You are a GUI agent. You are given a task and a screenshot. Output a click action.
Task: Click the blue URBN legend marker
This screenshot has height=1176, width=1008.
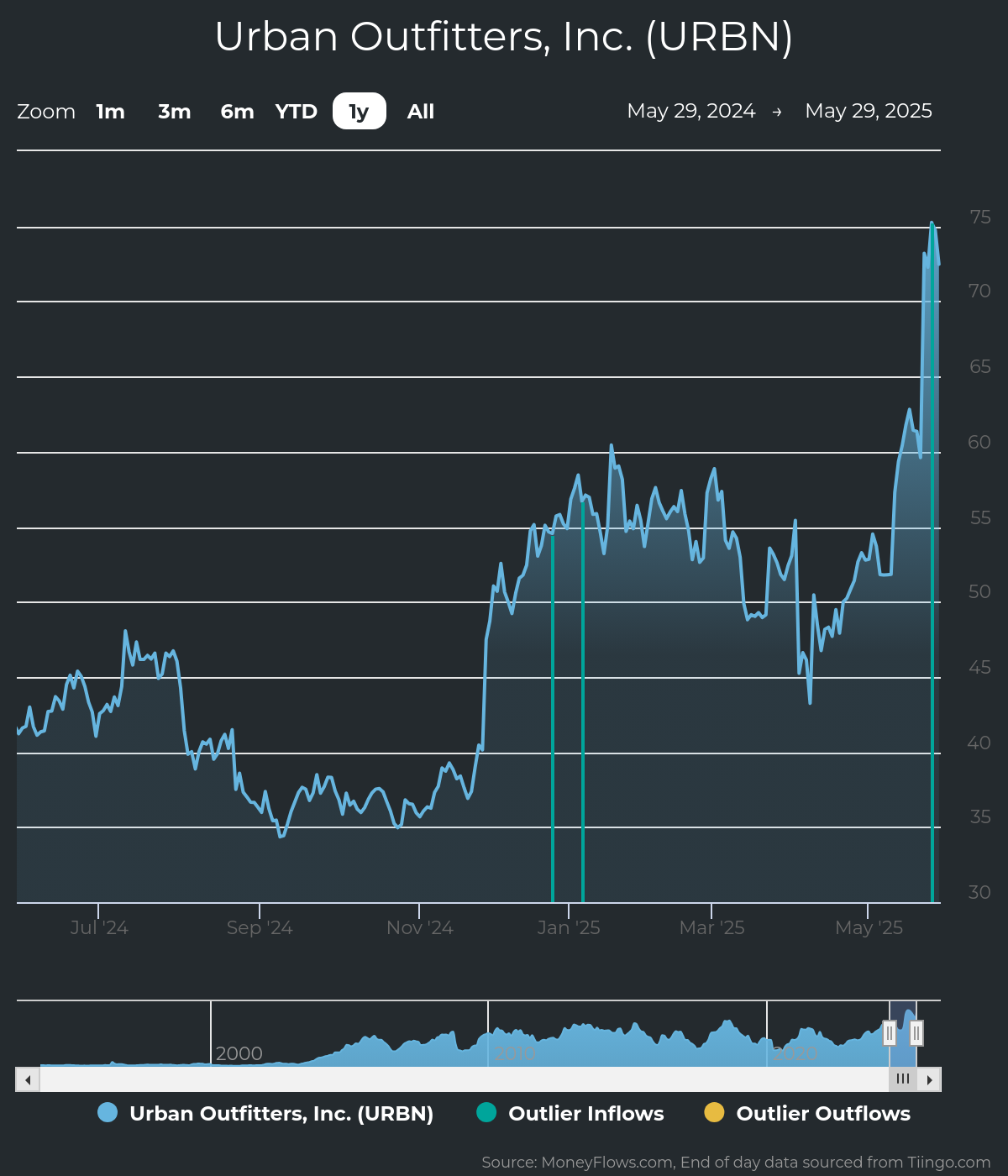pos(108,1112)
